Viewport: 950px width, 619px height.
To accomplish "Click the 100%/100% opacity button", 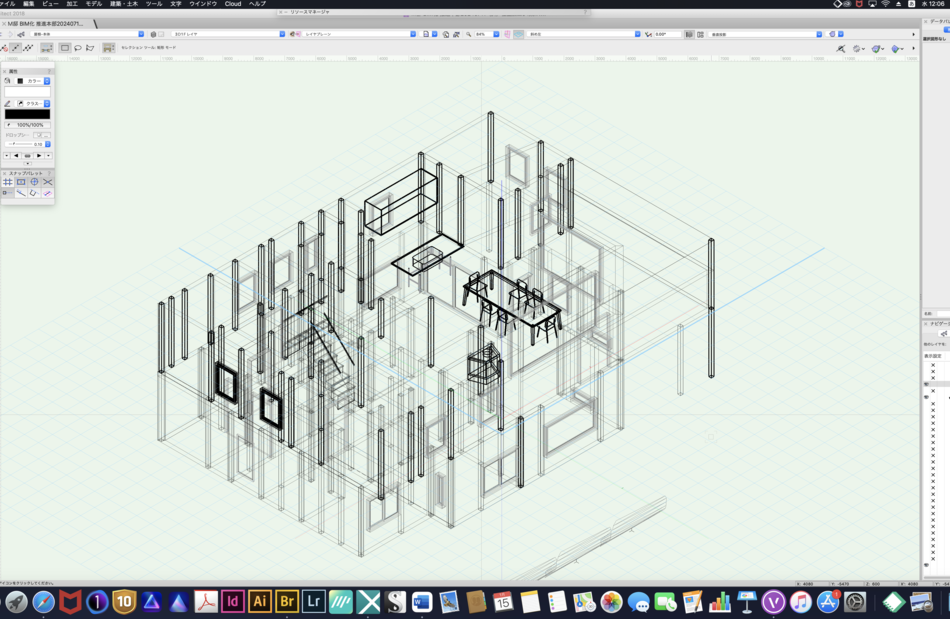I will [30, 125].
